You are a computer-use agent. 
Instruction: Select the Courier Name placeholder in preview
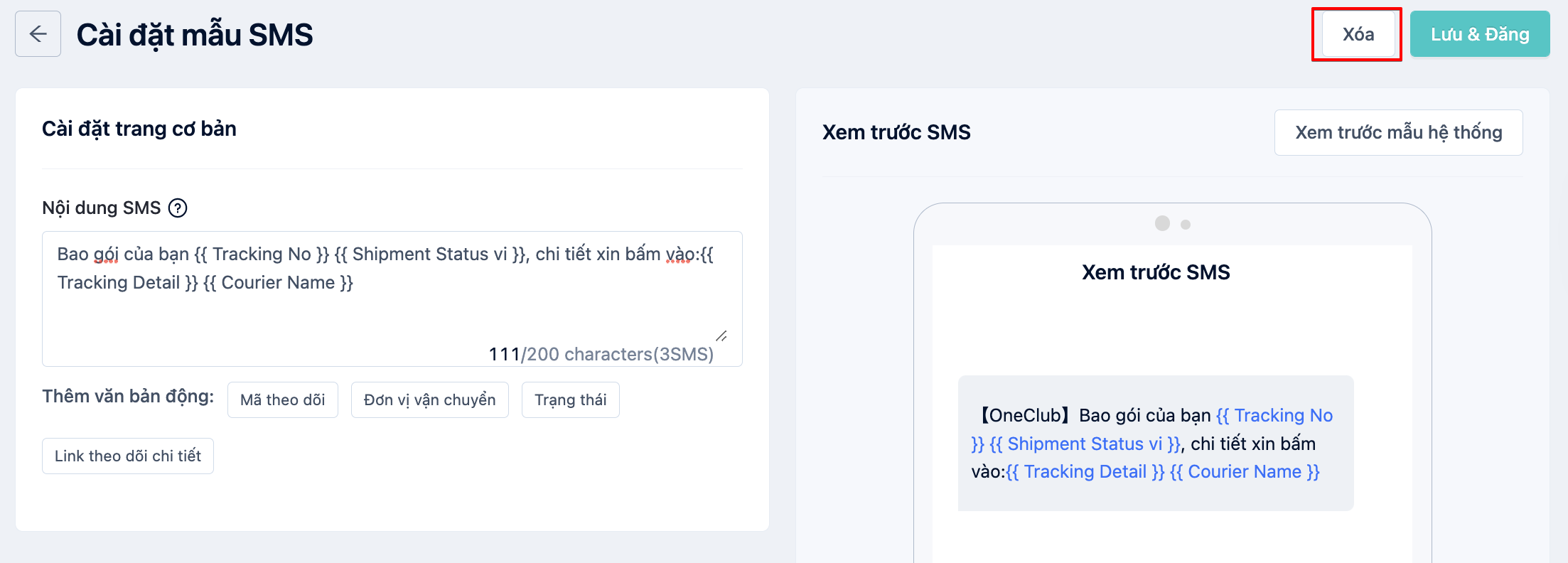coord(1245,471)
